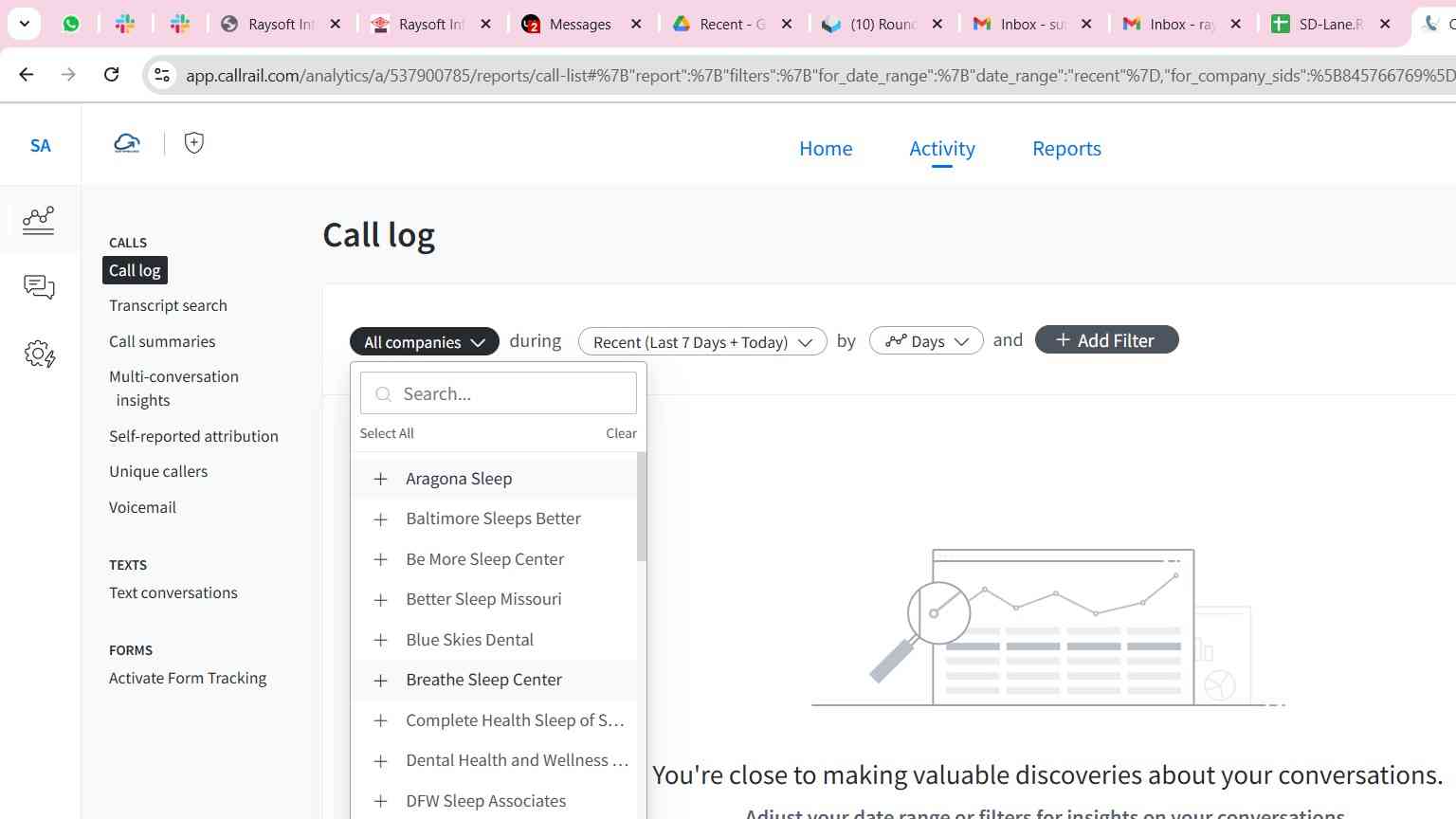
Task: Click the browser address bar URL
Action: pos(820,75)
